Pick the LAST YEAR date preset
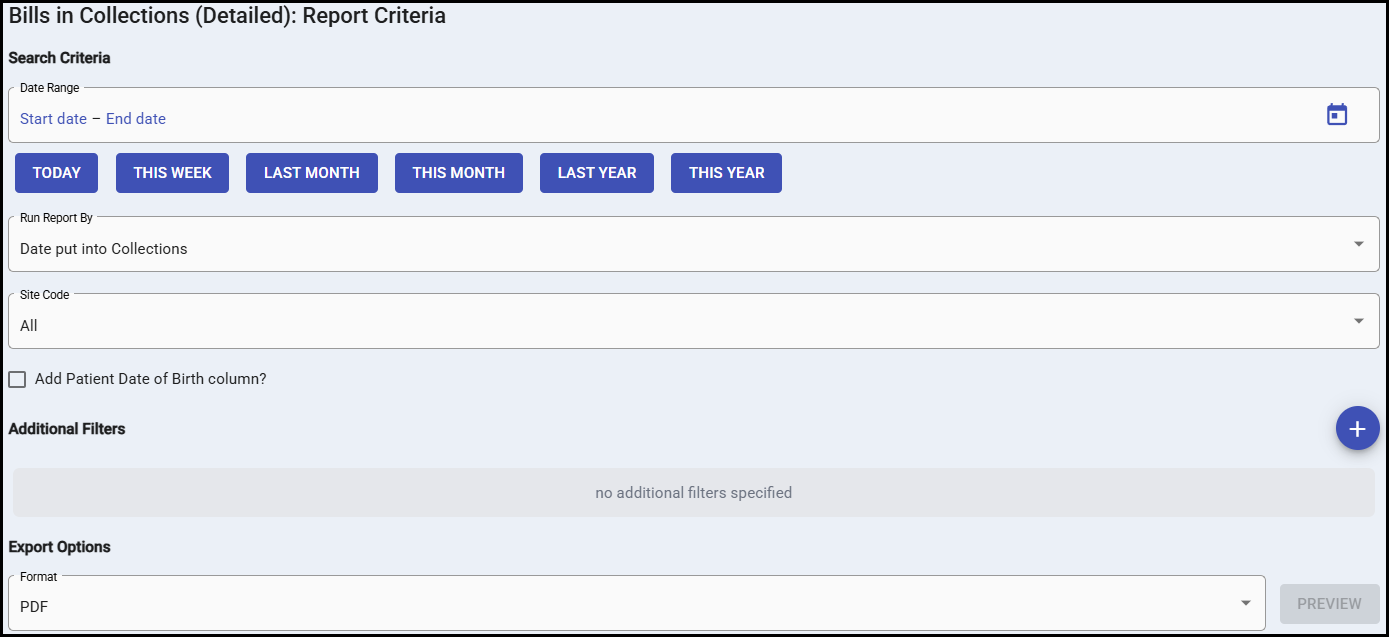The height and width of the screenshot is (637, 1389). [x=596, y=173]
